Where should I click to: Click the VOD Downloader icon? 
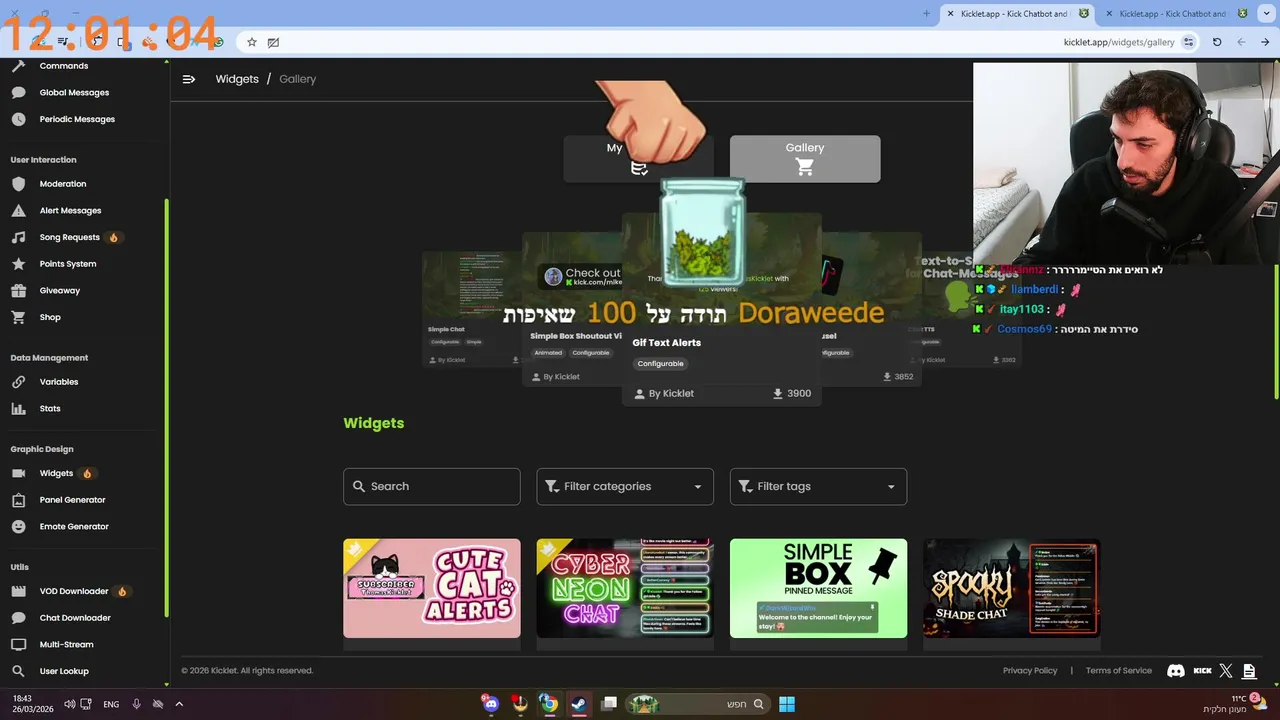tap(18, 591)
